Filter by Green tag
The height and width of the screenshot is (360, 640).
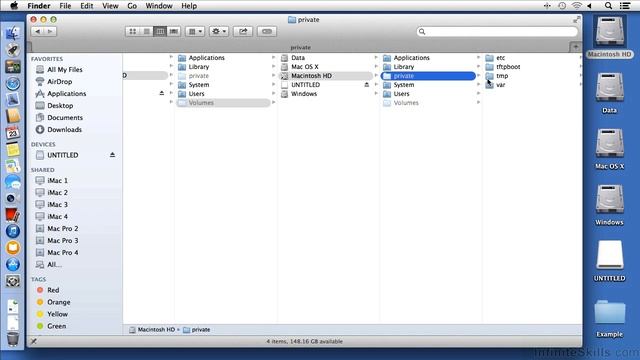57,326
